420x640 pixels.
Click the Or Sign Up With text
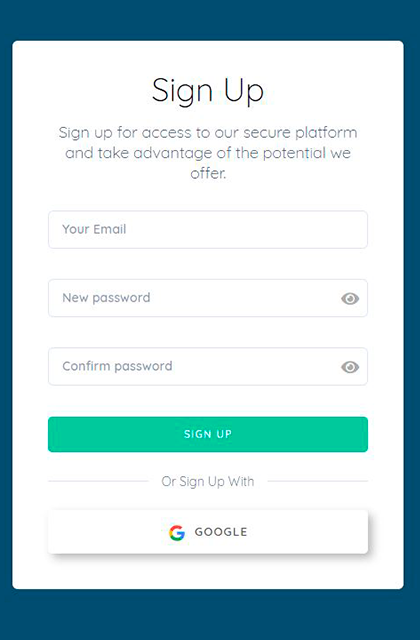tap(208, 482)
